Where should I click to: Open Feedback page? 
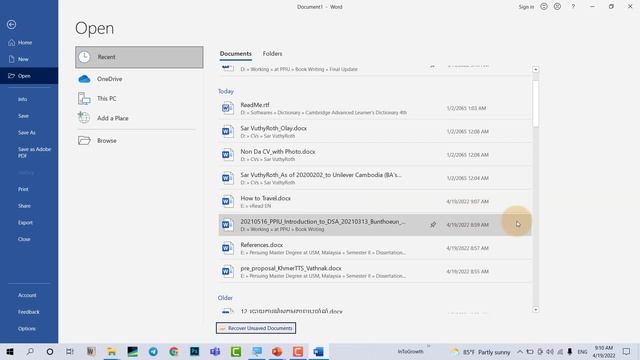(x=29, y=312)
